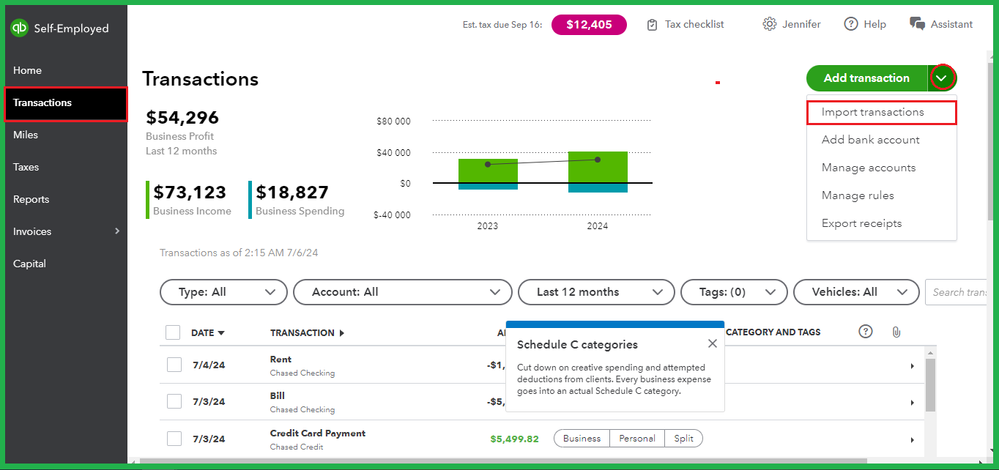
Task: Click the Rent transaction name
Action: coord(281,359)
